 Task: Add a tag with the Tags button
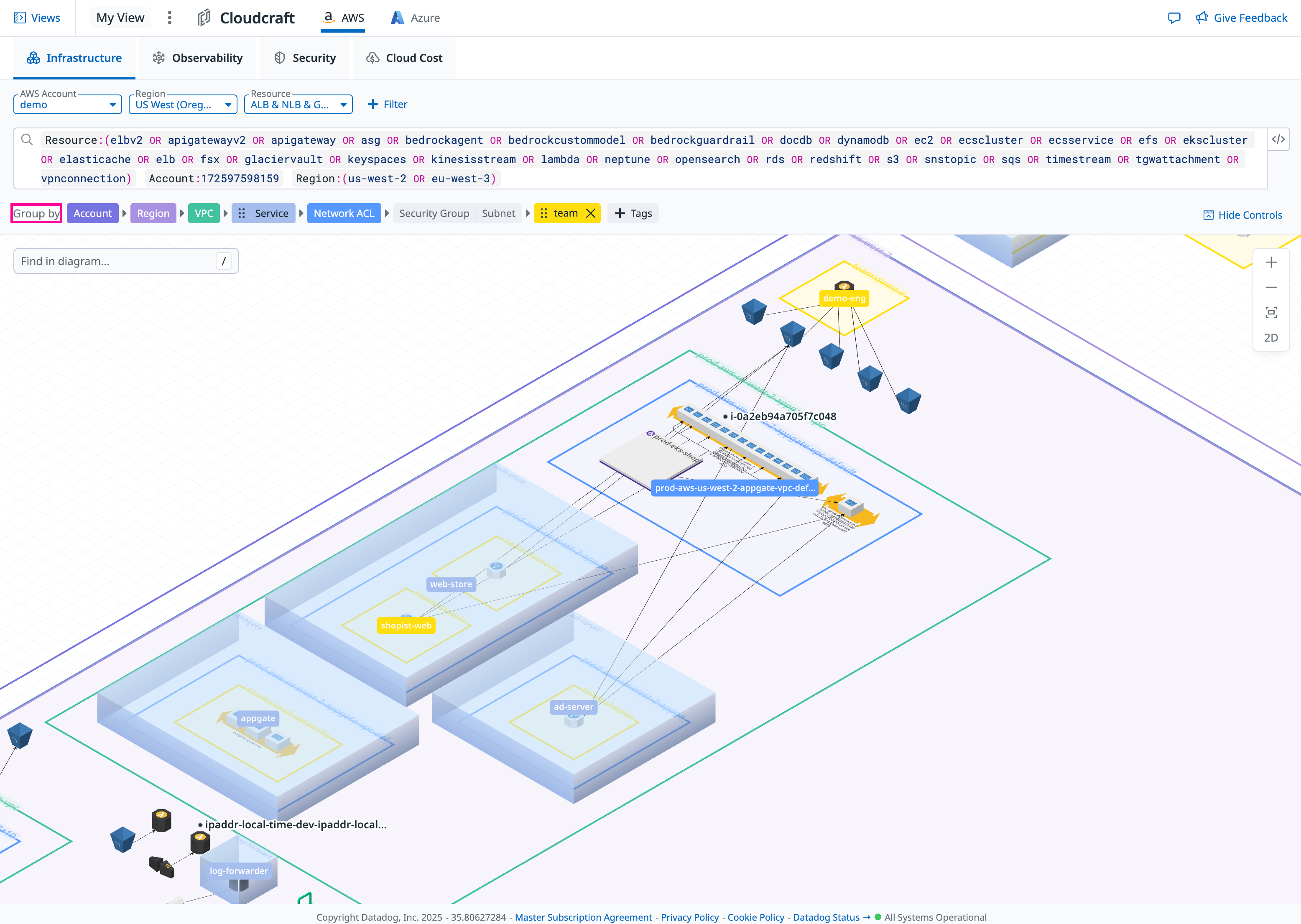coord(633,213)
